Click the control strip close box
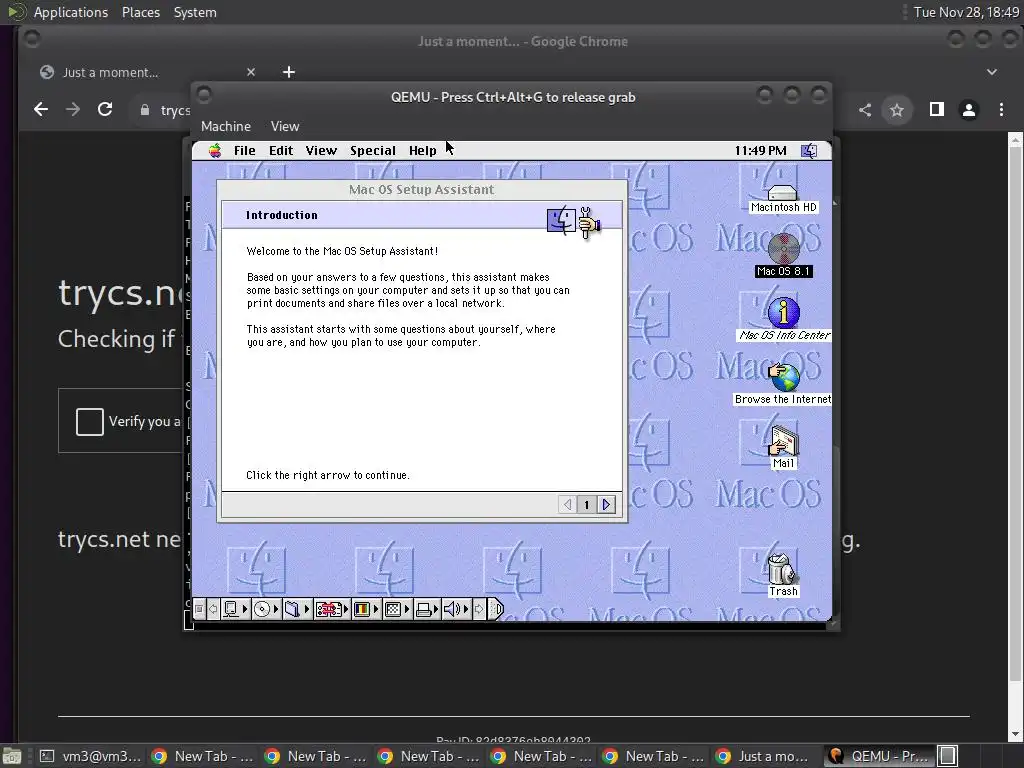This screenshot has height=768, width=1024. [x=199, y=609]
